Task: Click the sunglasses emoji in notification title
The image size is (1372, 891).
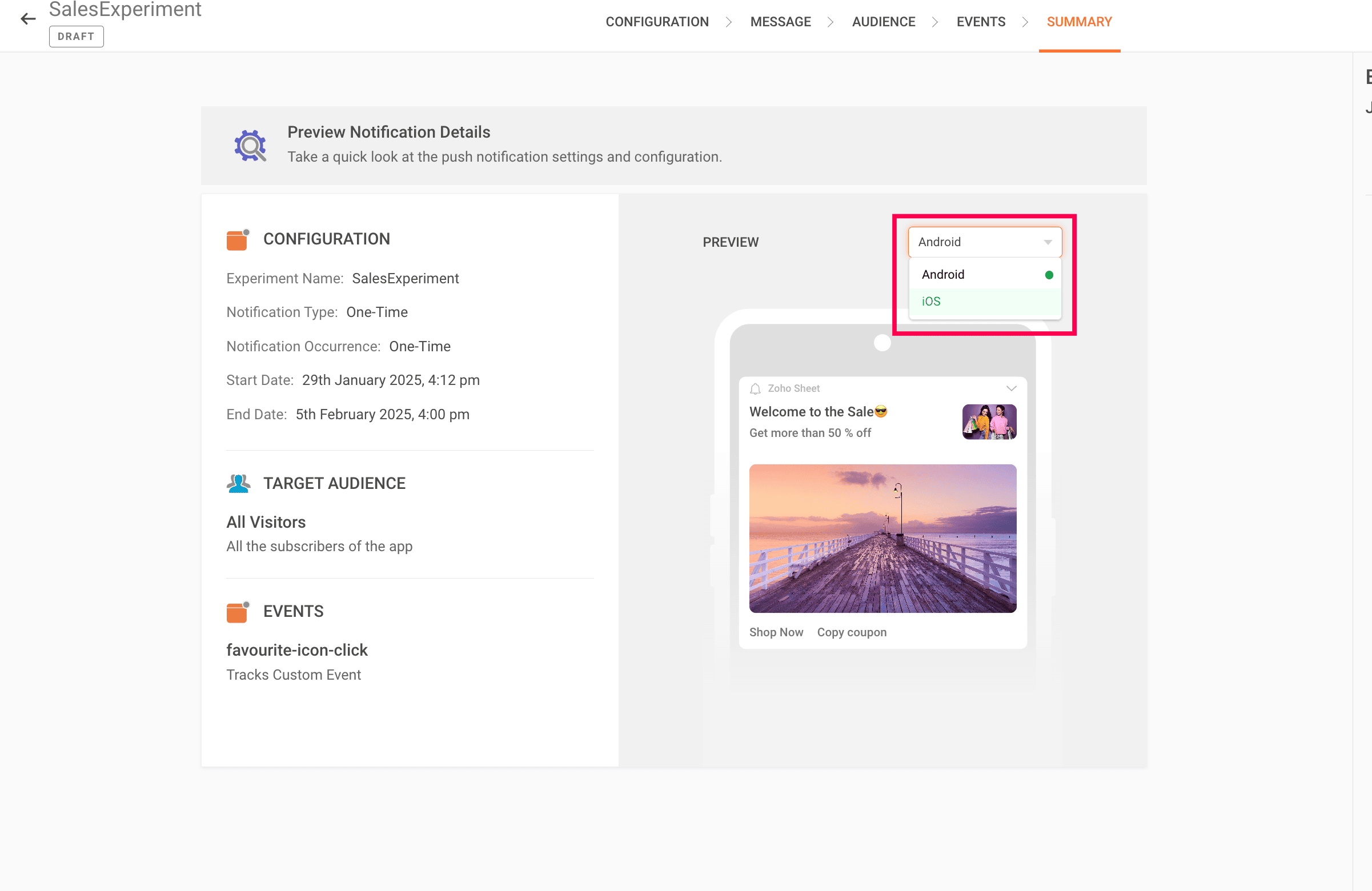Action: 881,411
